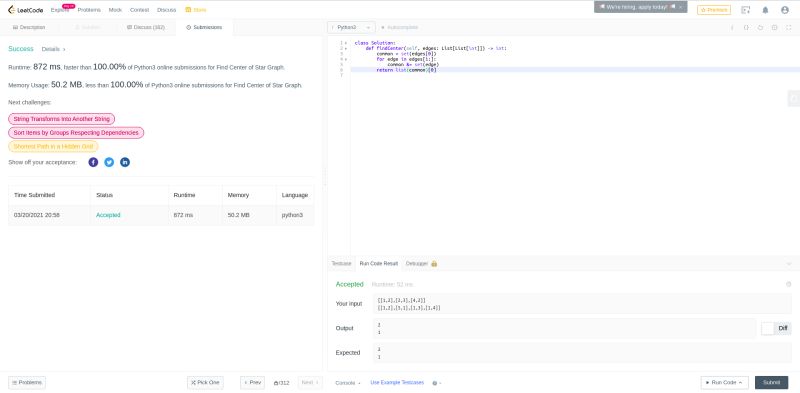Share acceptance on Facebook
Image resolution: width=800 pixels, height=393 pixels.
click(x=93, y=162)
